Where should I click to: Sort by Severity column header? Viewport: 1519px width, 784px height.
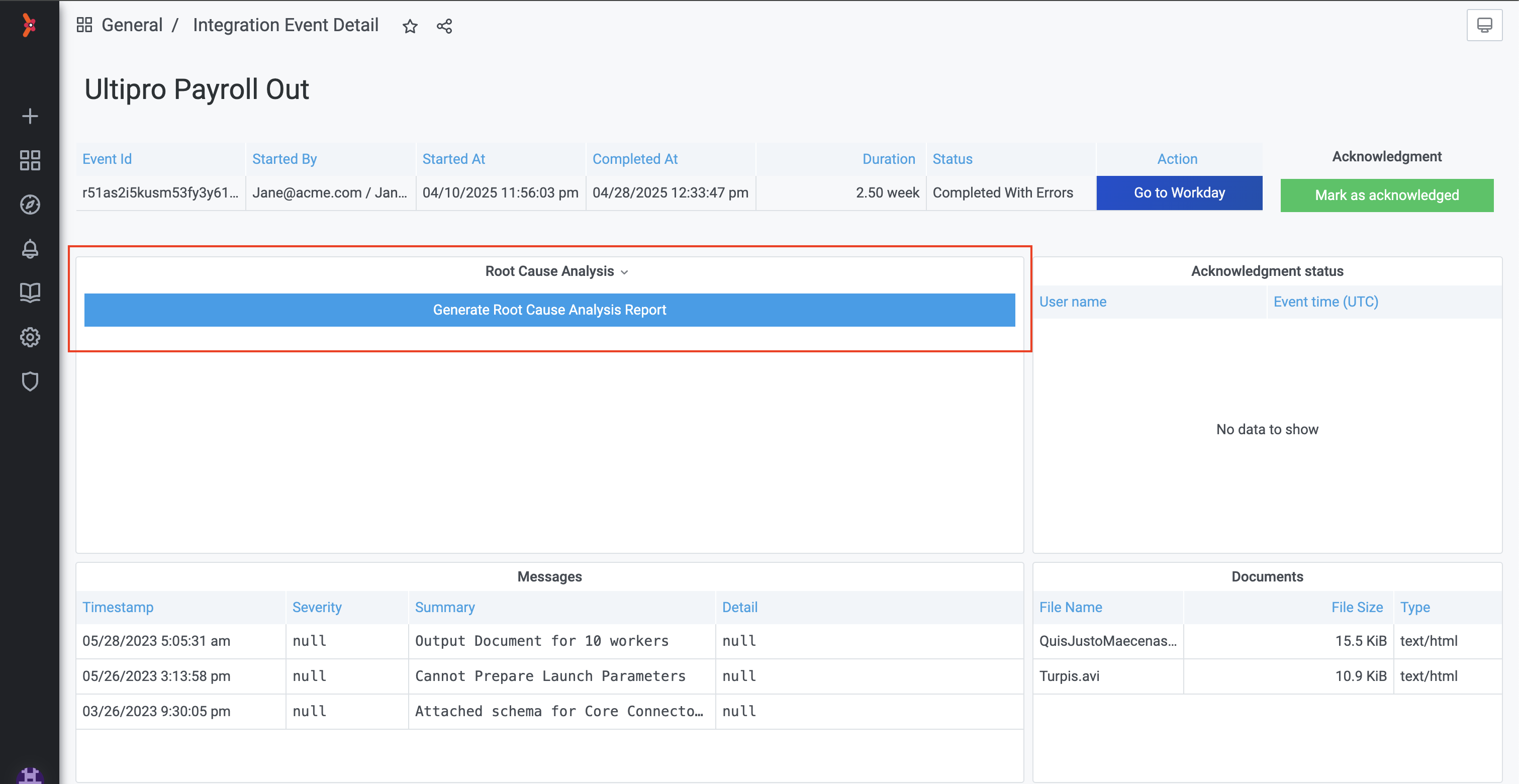317,607
